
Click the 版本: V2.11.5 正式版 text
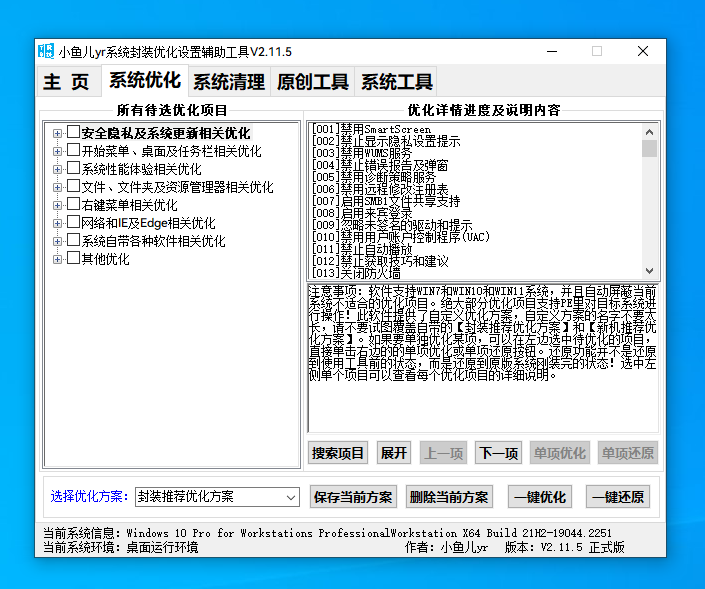(x=564, y=547)
